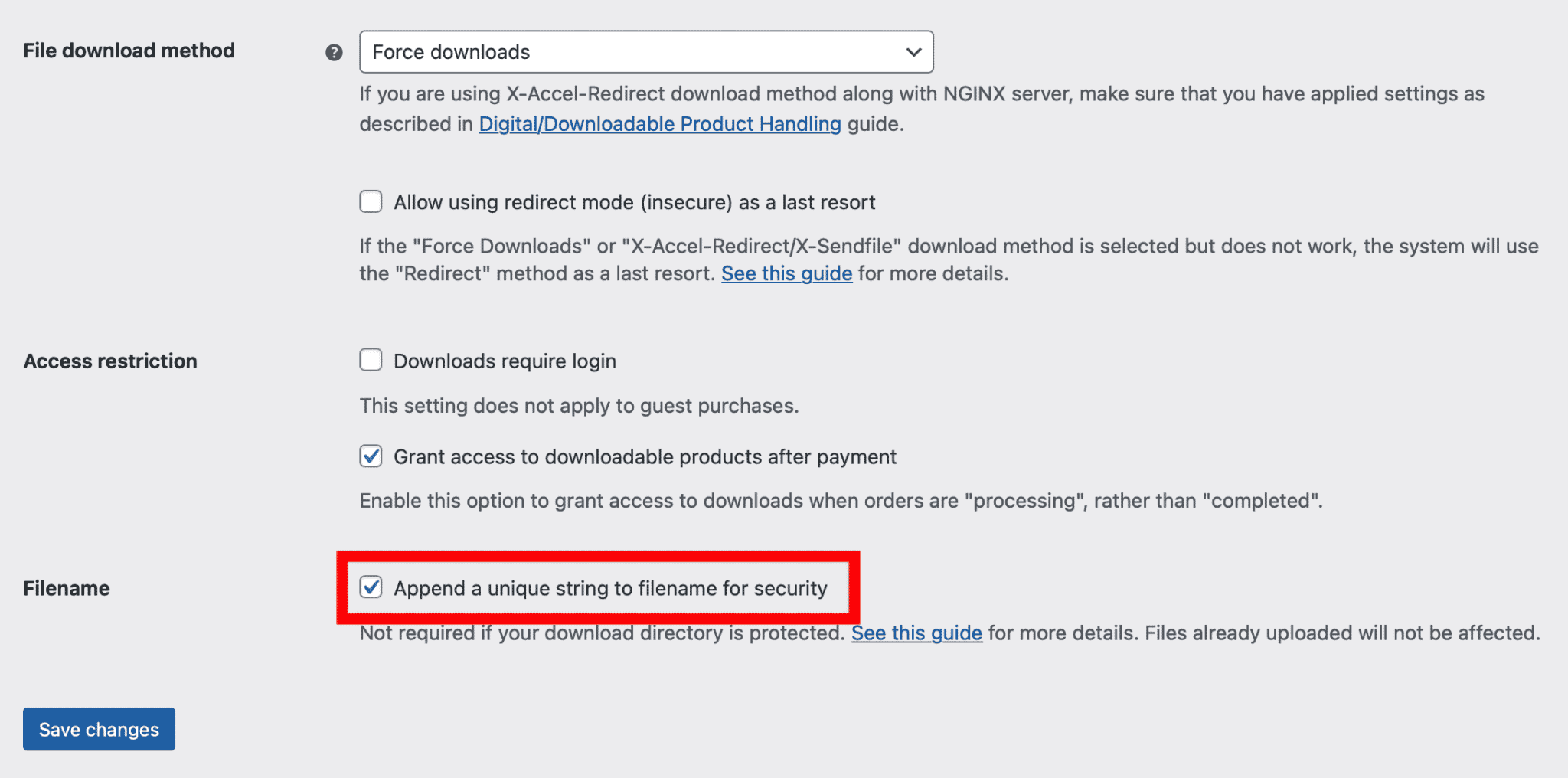Open Digital/Downloadable Product Handling guide link
Screen dimensions: 1568x778
coord(659,124)
